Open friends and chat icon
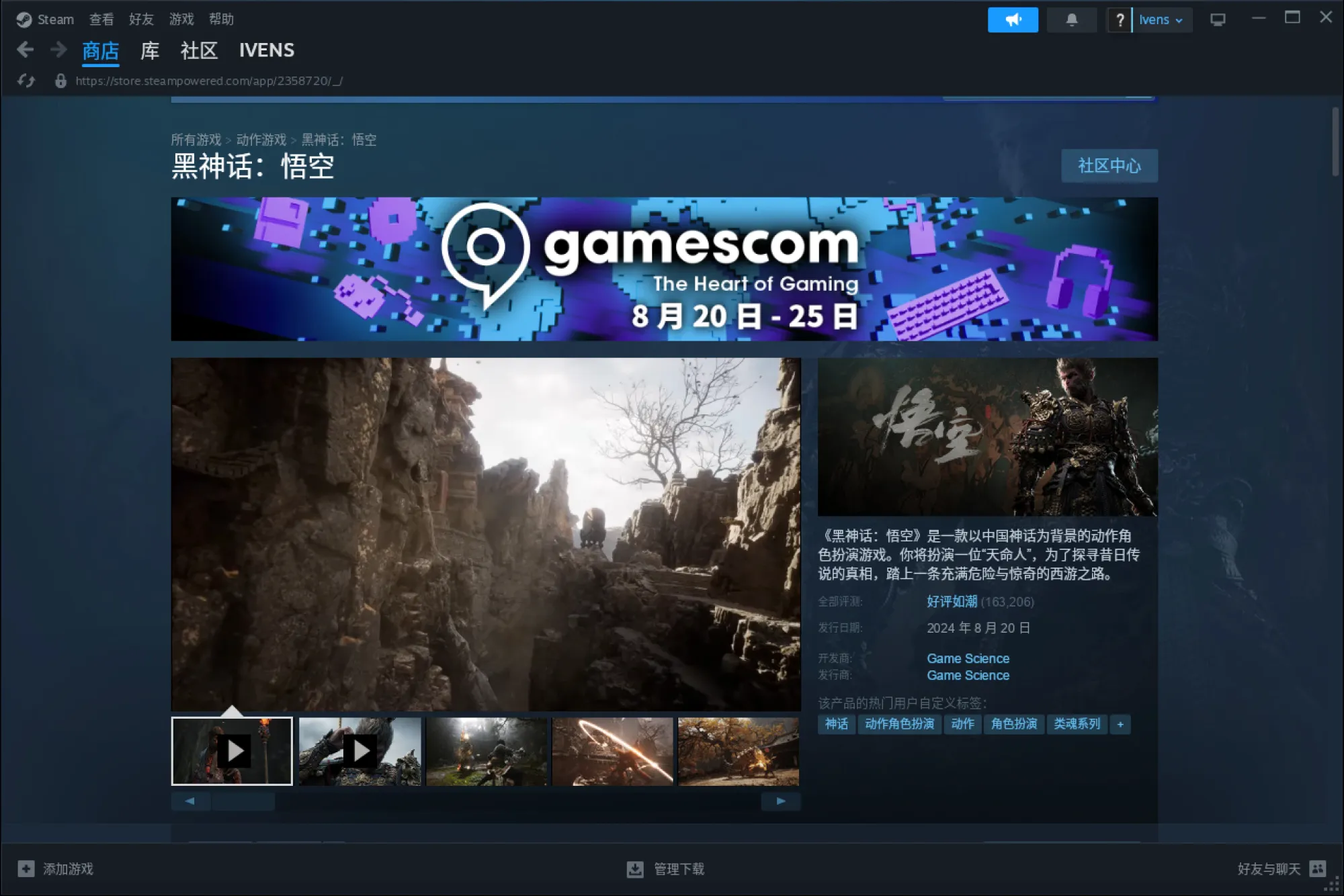The height and width of the screenshot is (896, 1344). click(x=1318, y=868)
